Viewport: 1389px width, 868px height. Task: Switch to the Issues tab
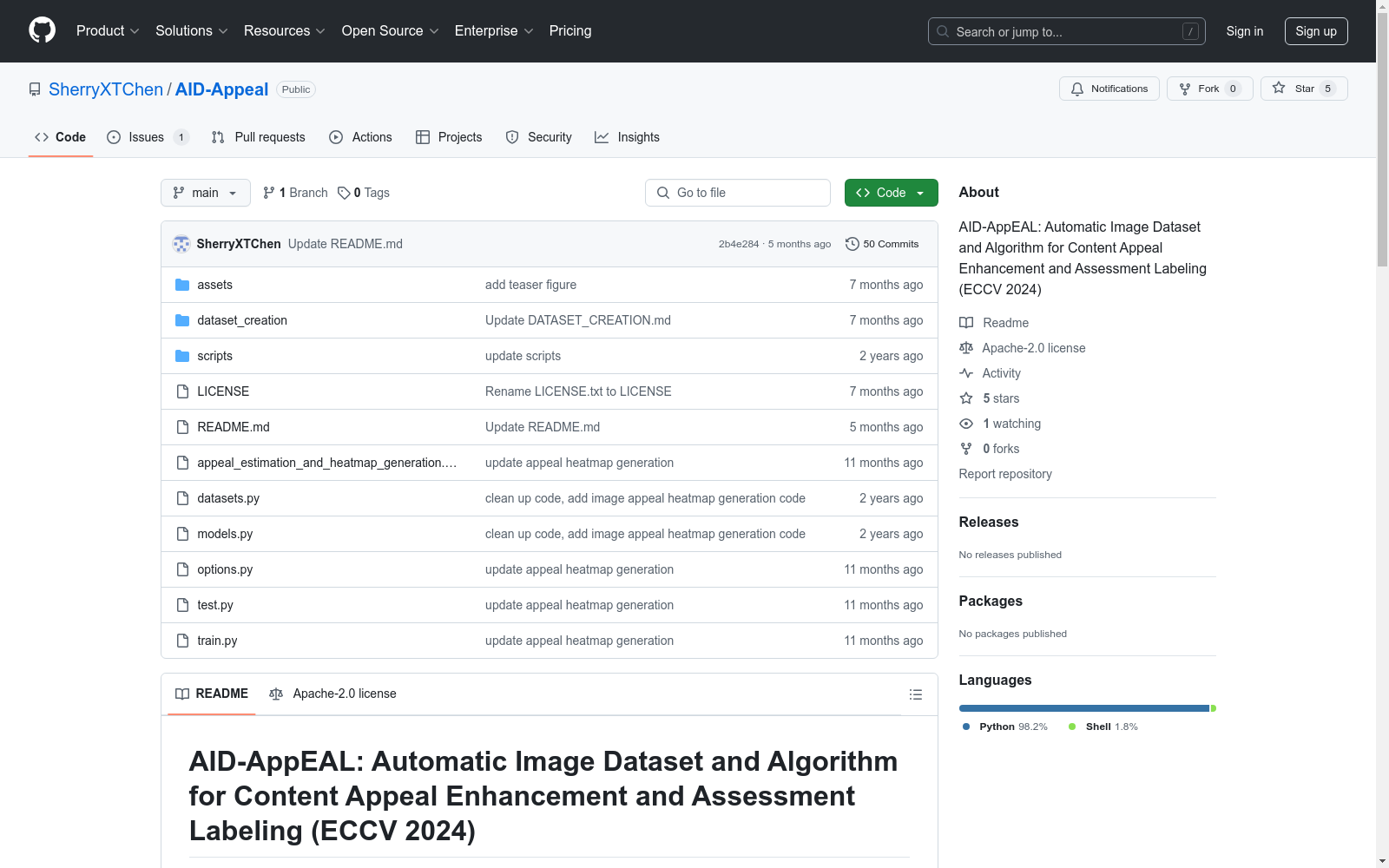(148, 137)
